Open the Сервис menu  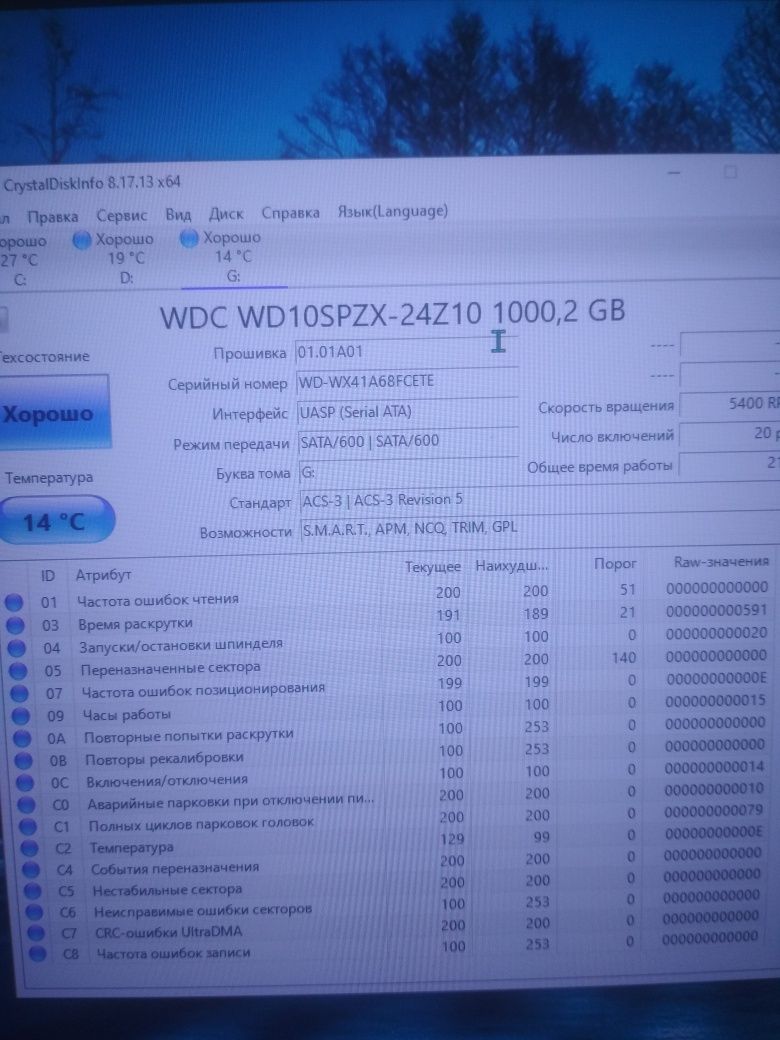point(121,216)
